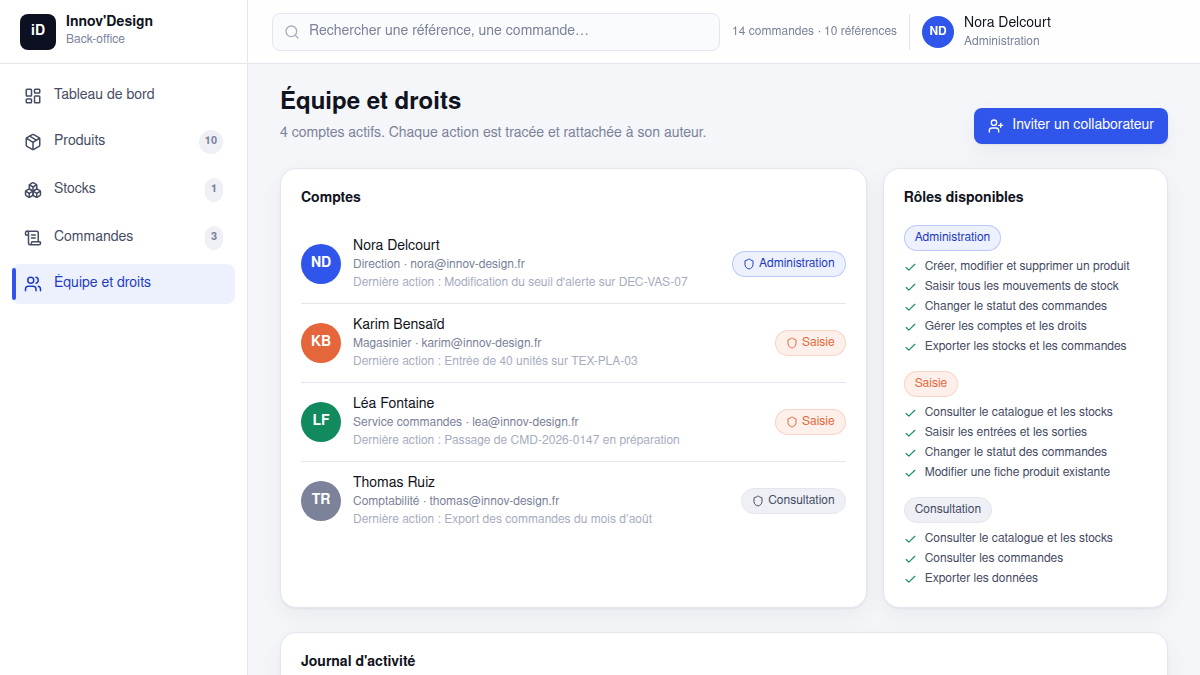Image resolution: width=1200 pixels, height=675 pixels.
Task: Click the checkmark beside "Modifier une fiche produit existante"
Action: pos(910,473)
